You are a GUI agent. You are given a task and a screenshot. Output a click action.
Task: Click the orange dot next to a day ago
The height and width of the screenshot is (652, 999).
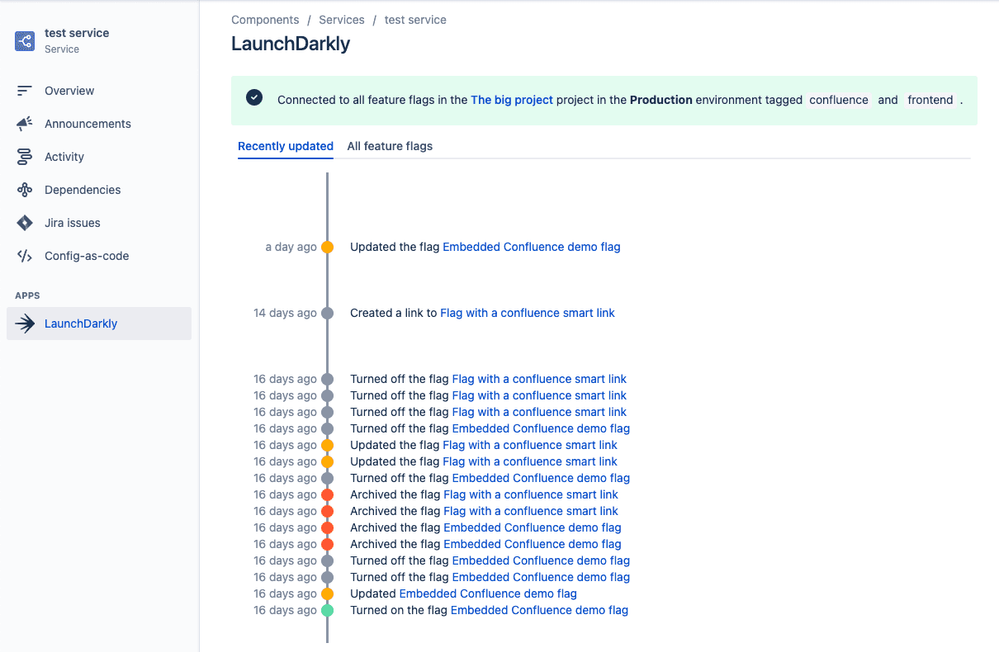click(328, 246)
